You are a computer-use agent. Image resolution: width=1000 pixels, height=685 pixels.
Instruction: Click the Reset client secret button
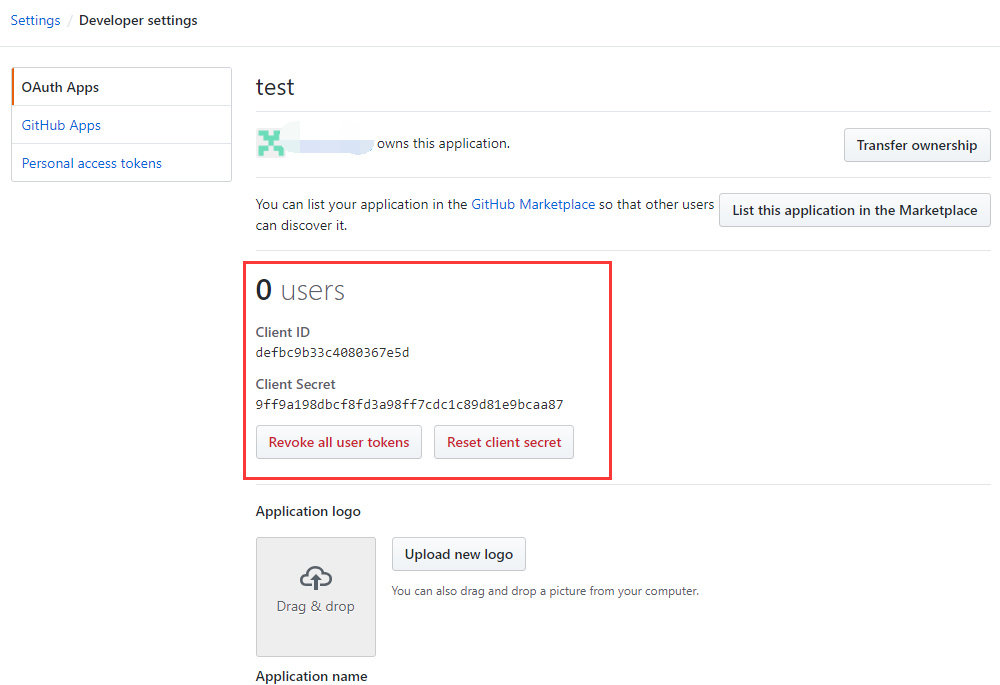pos(504,442)
